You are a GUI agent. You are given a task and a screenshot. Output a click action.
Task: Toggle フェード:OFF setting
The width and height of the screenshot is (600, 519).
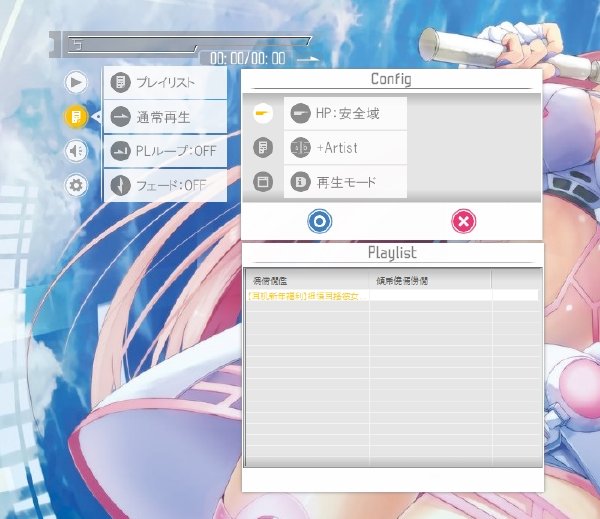coord(165,185)
